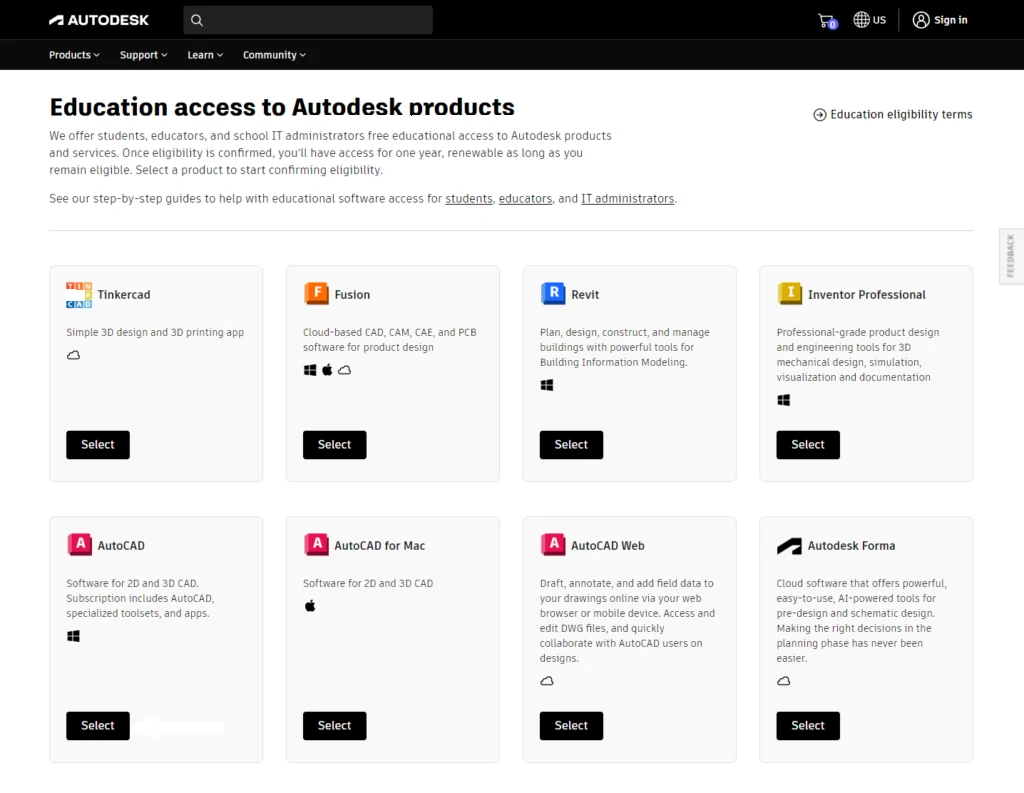Click the search magnifier icon
Screen dimensions: 1024x793
197,20
